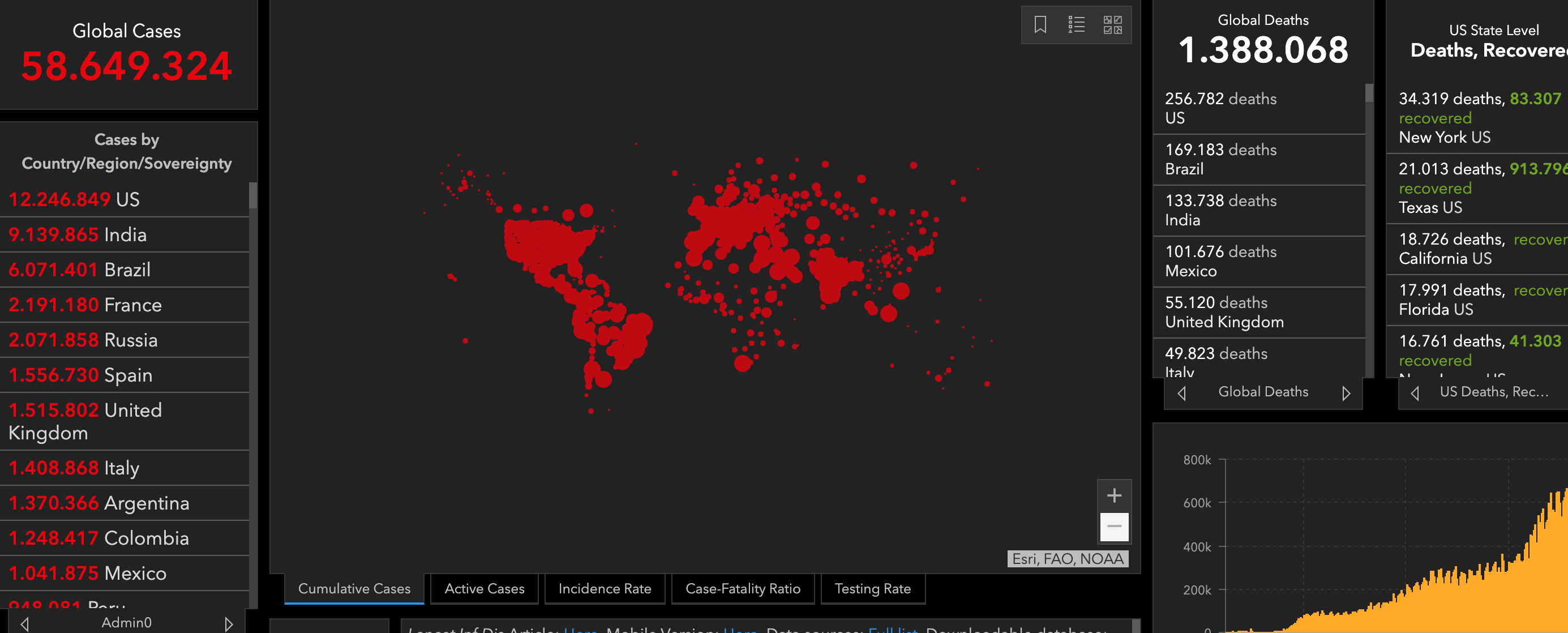The height and width of the screenshot is (633, 1568).
Task: Go to previous Admin0 panel with left arrow
Action: click(x=25, y=623)
